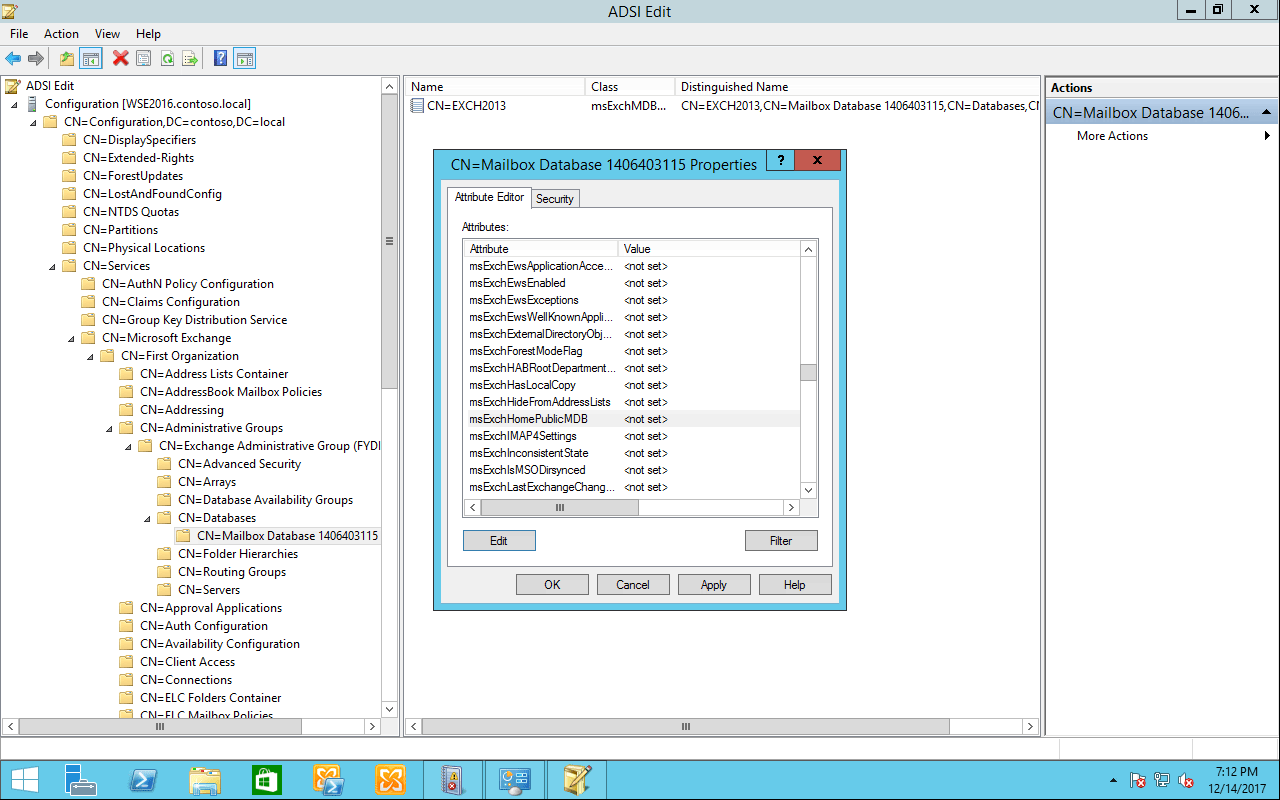Open Properties via toolbar sheet icon
This screenshot has height=800, width=1280.
[x=143, y=58]
